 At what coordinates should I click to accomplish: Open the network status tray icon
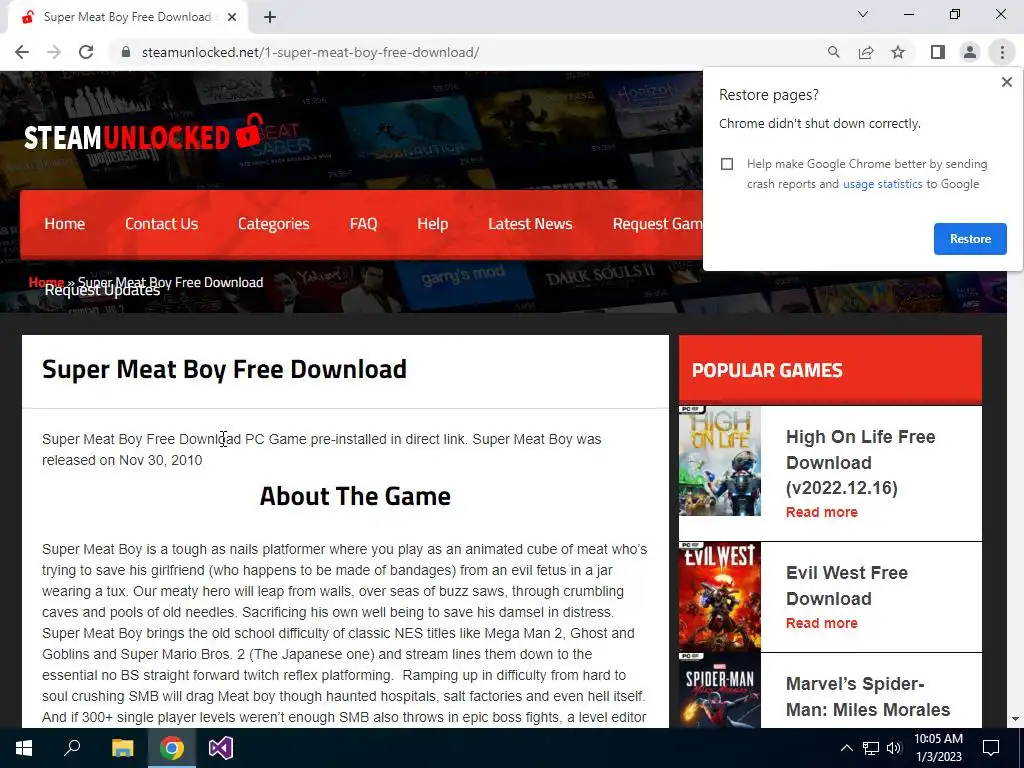(871, 748)
